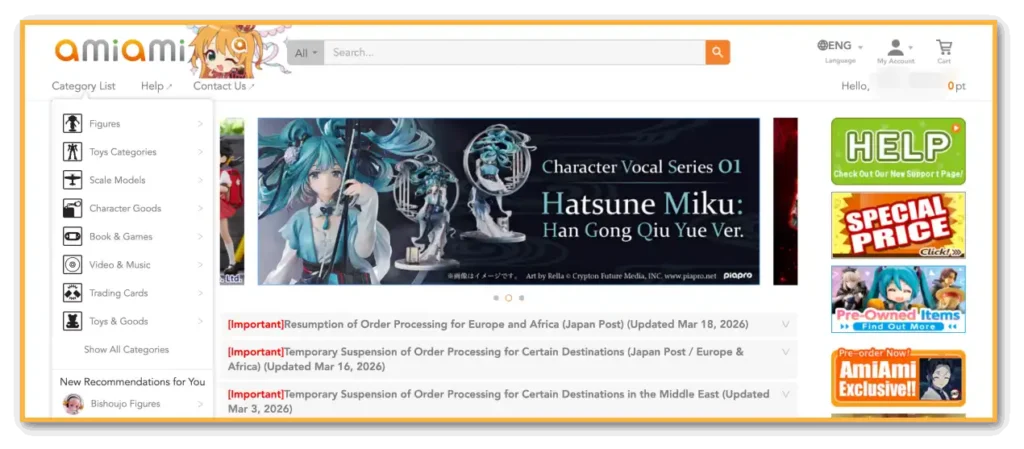The height and width of the screenshot is (449, 1024).
Task: Open the Category List menu
Action: tap(83, 86)
